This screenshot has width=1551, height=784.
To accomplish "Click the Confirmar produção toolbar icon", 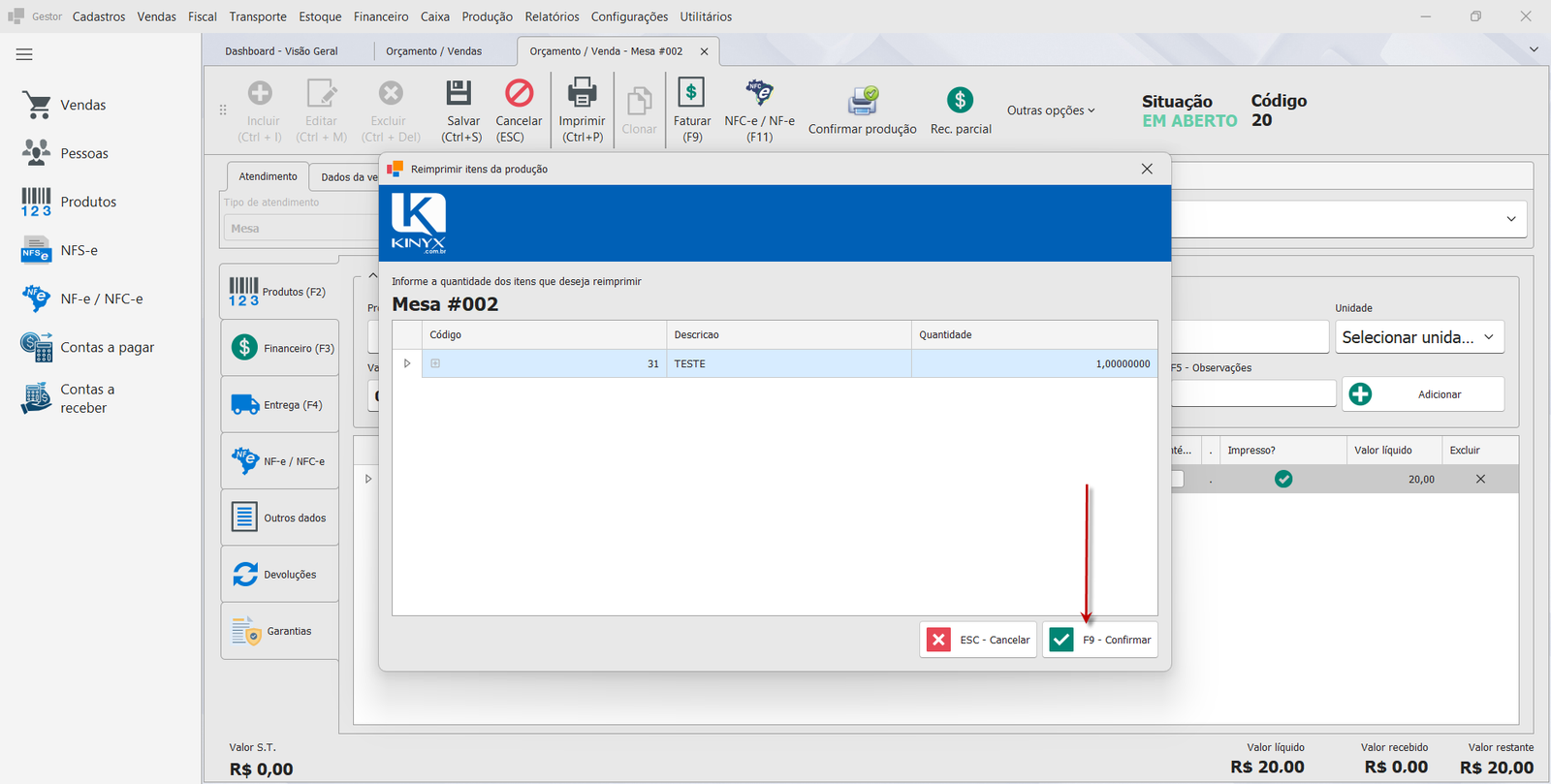I will point(863,101).
